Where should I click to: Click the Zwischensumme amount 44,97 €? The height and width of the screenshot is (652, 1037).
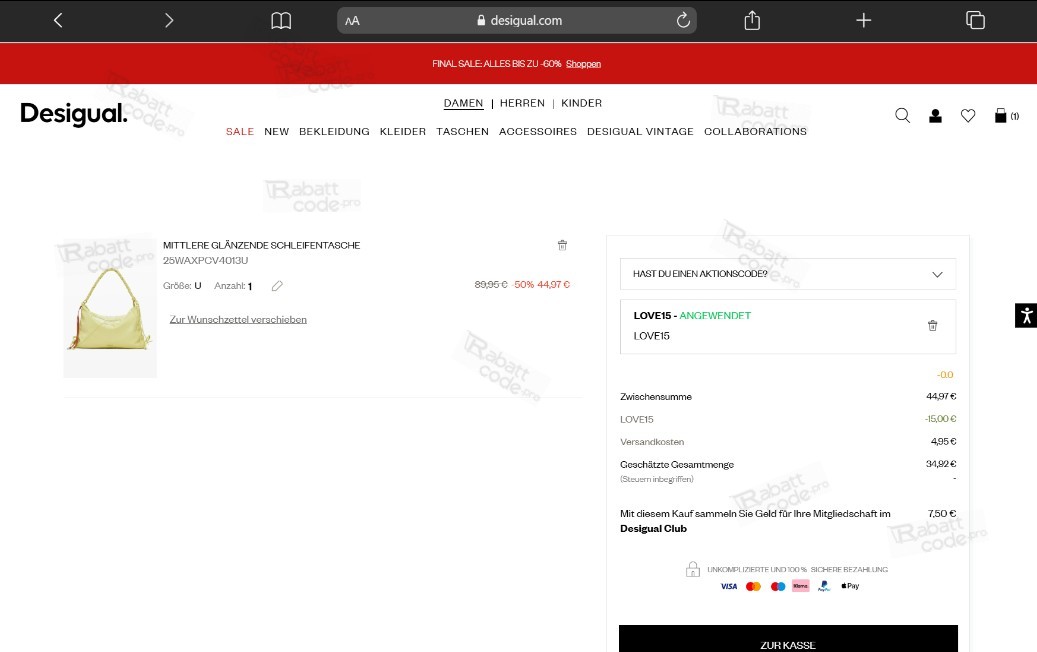[x=941, y=396]
